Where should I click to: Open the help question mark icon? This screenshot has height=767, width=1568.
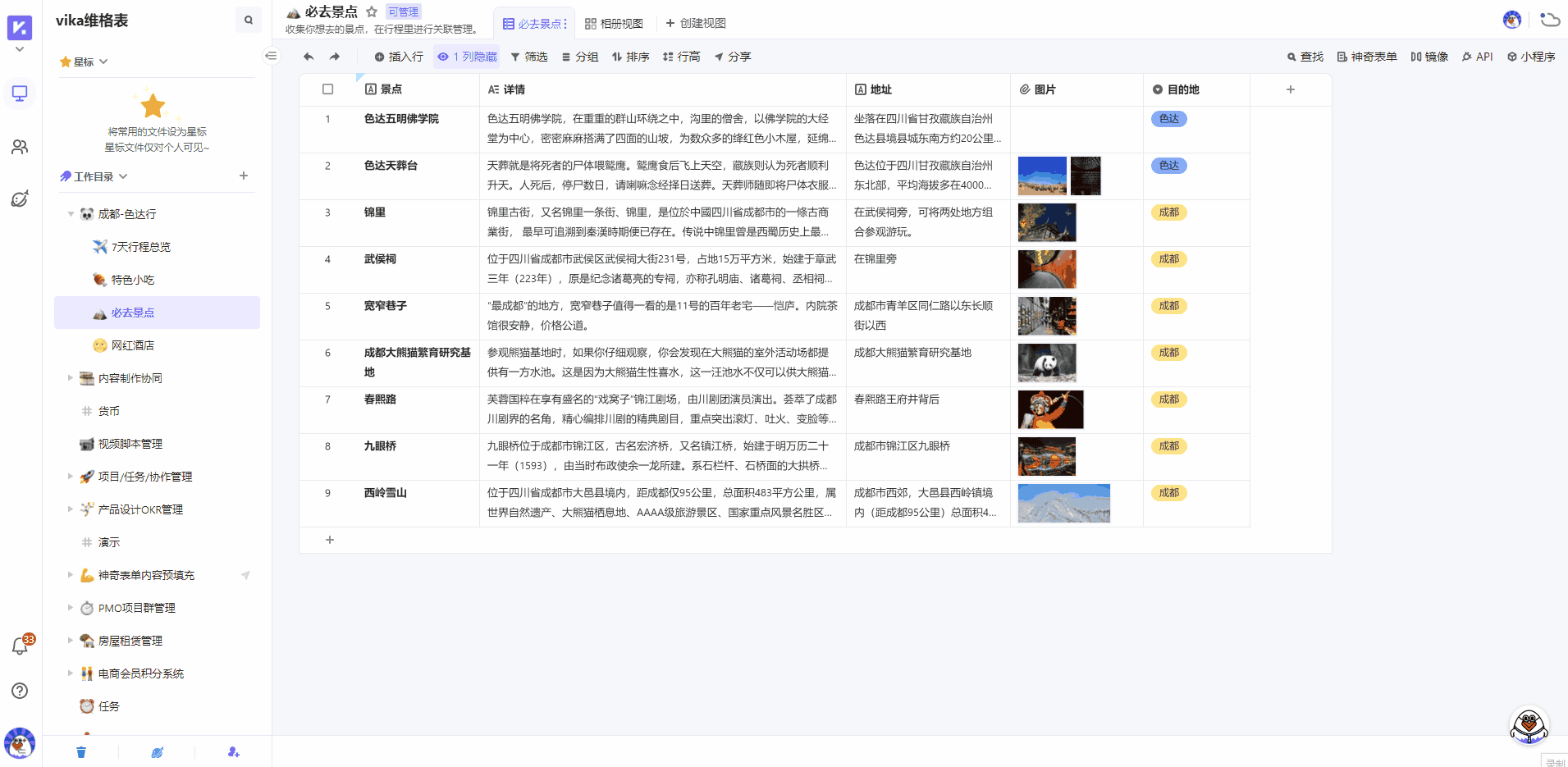pyautogui.click(x=20, y=691)
